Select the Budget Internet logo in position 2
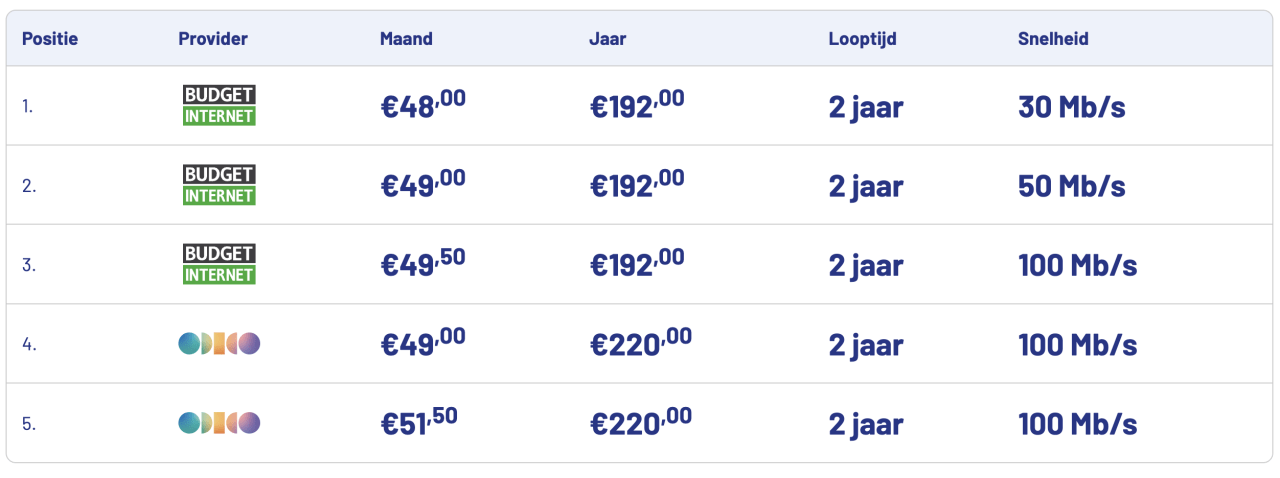Viewport: 1280px width, 478px height. [219, 185]
